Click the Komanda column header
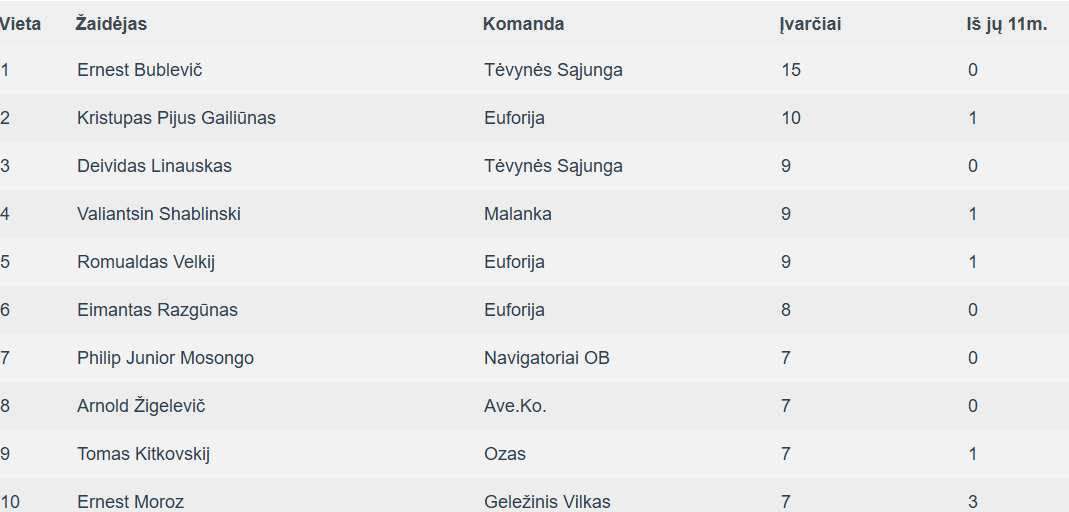 click(523, 24)
